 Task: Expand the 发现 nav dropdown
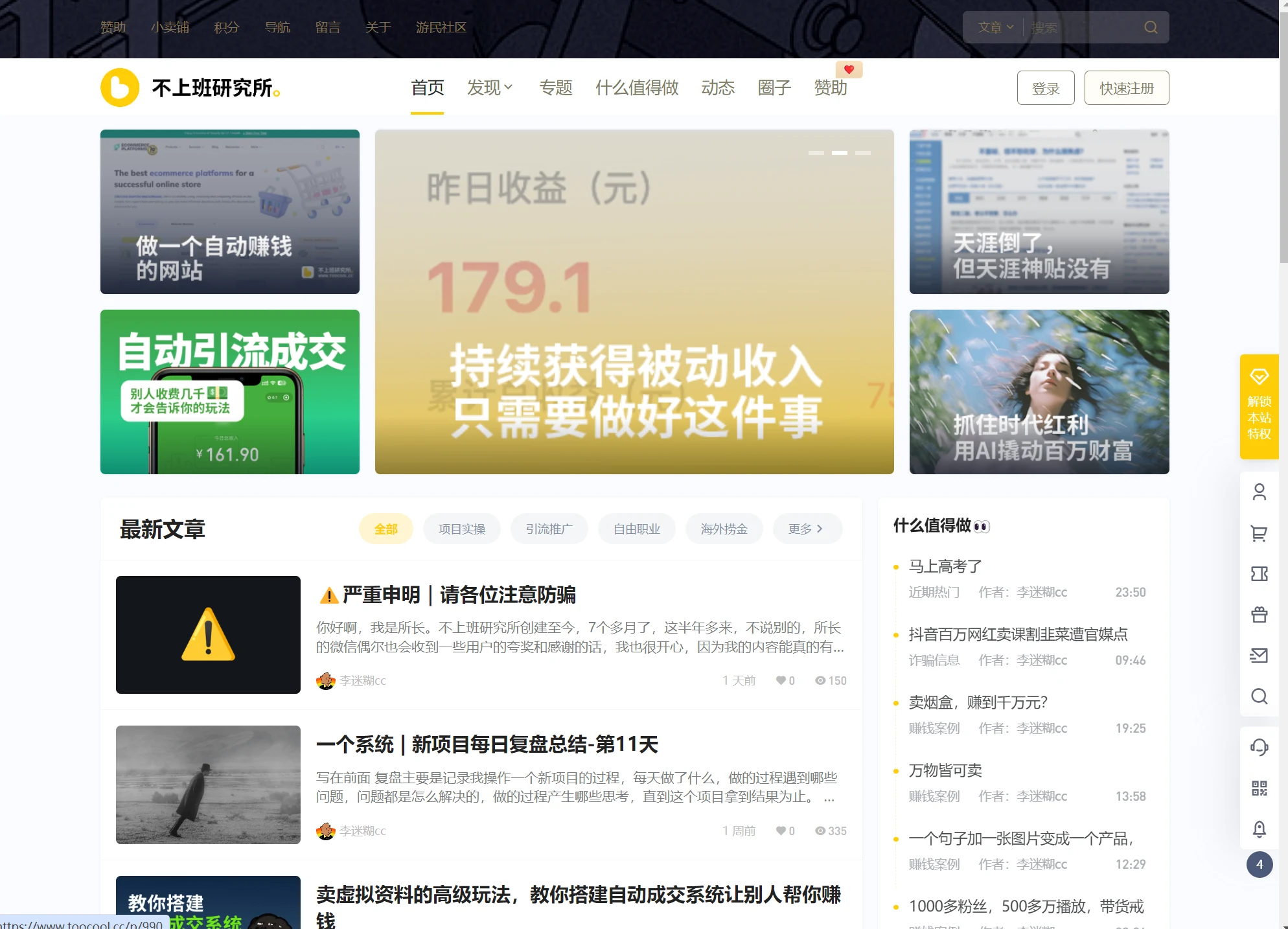[490, 87]
